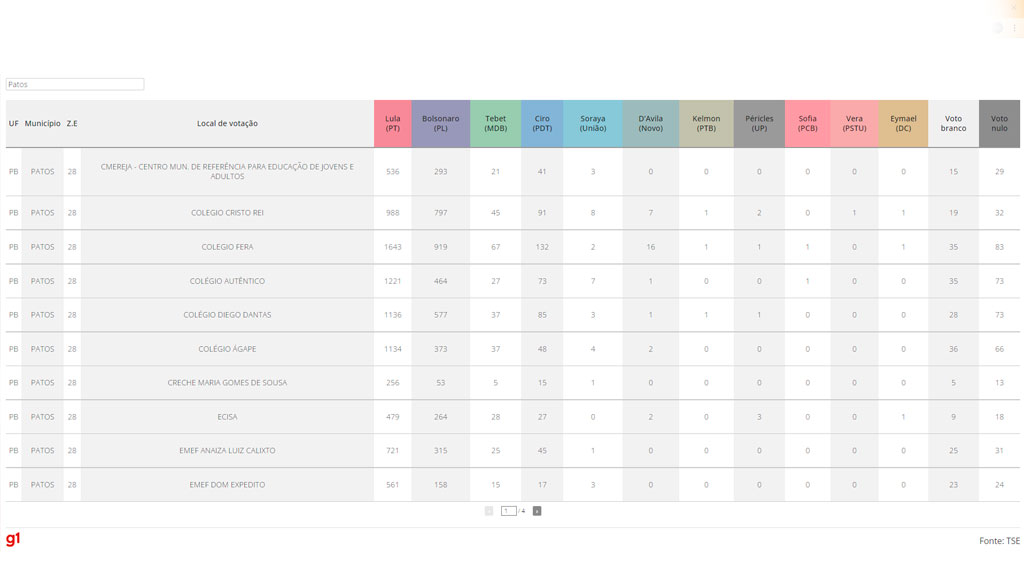This screenshot has height=576, width=1024.
Task: Click the Voto branco column header
Action: point(953,124)
